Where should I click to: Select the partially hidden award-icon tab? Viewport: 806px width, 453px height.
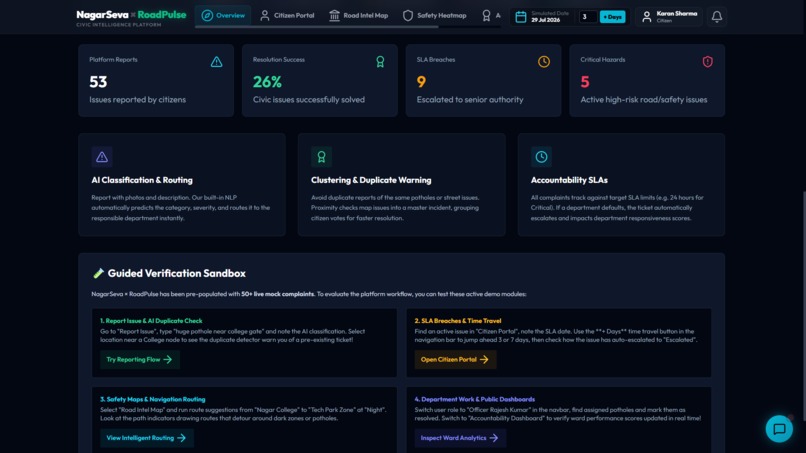(x=490, y=15)
